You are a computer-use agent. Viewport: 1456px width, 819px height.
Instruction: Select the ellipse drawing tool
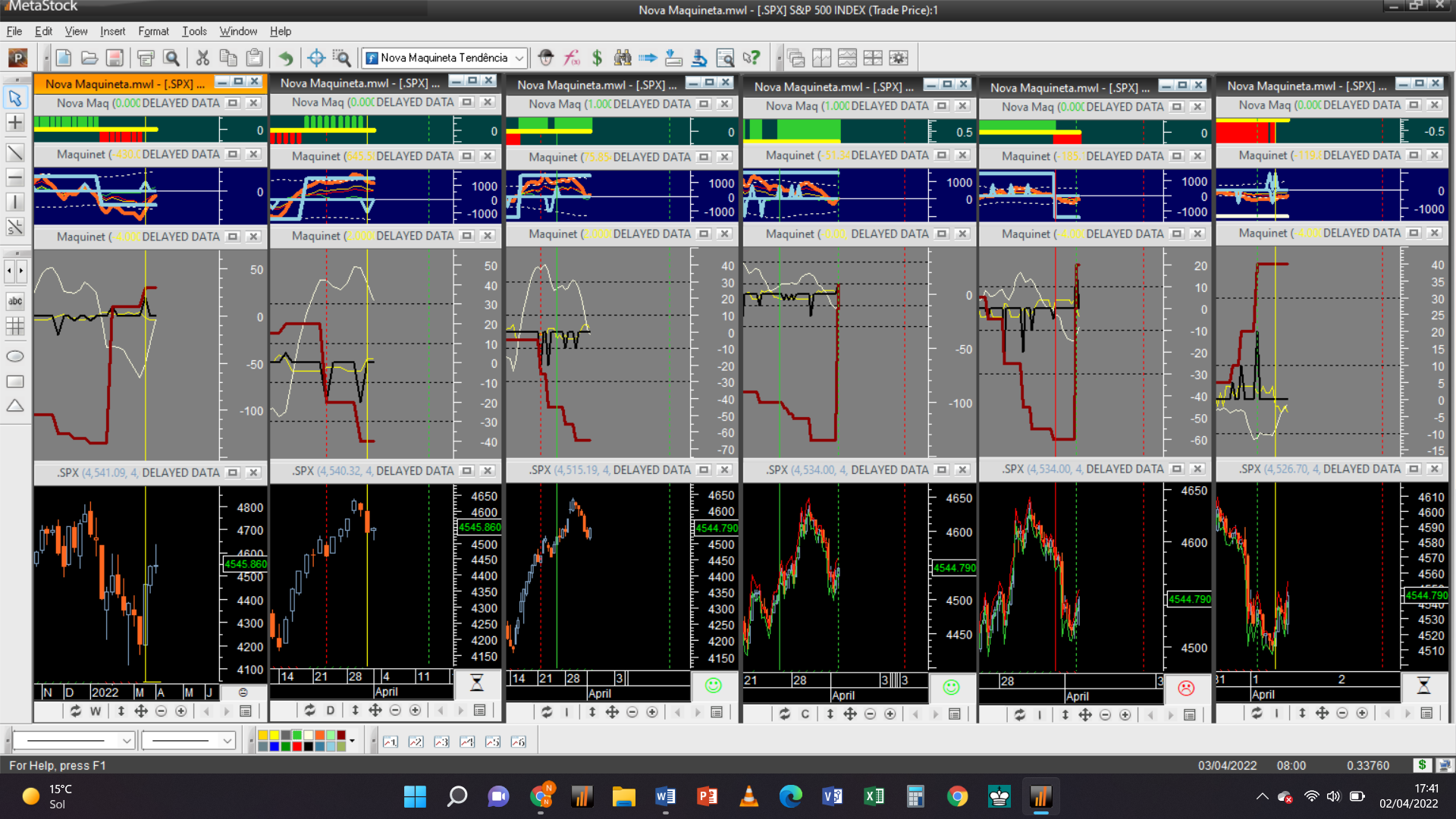coord(15,356)
